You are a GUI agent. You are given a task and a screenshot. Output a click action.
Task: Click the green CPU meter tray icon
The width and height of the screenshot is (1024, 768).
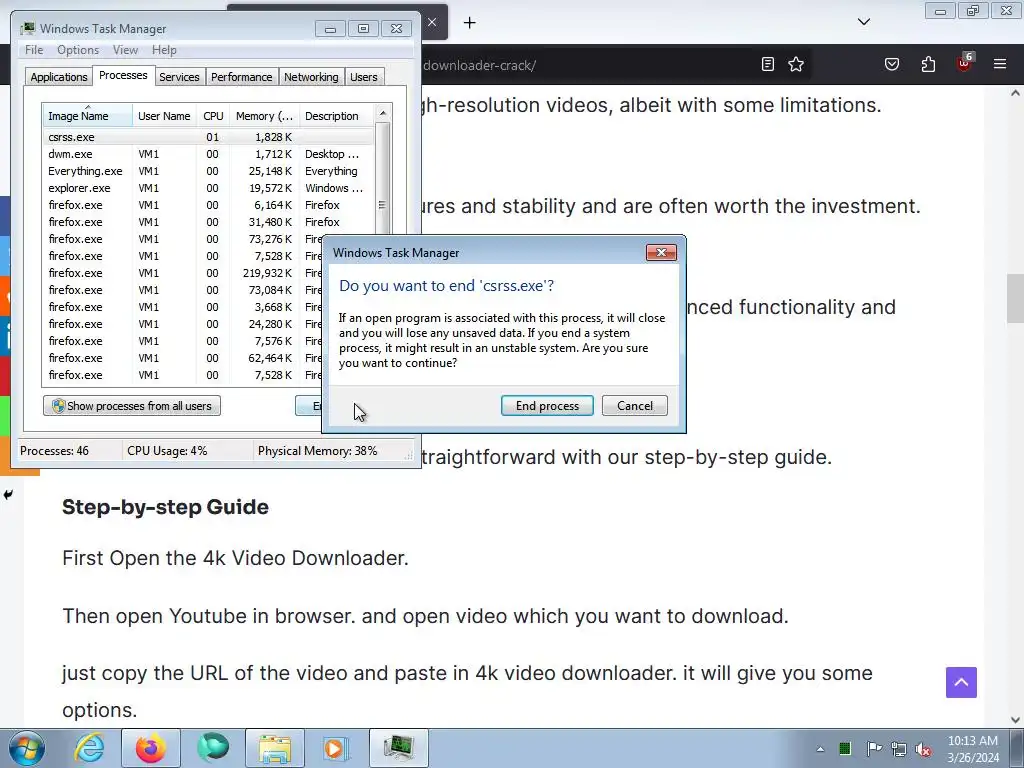click(x=845, y=748)
